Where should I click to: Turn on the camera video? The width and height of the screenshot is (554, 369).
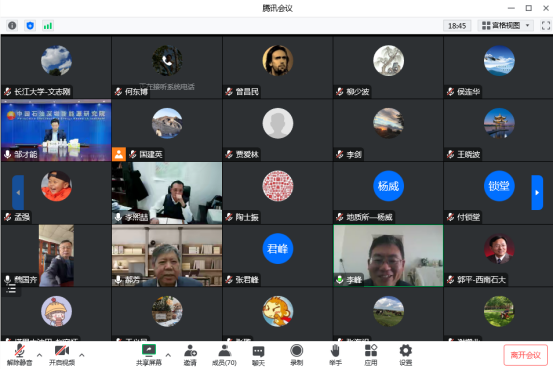pos(62,355)
